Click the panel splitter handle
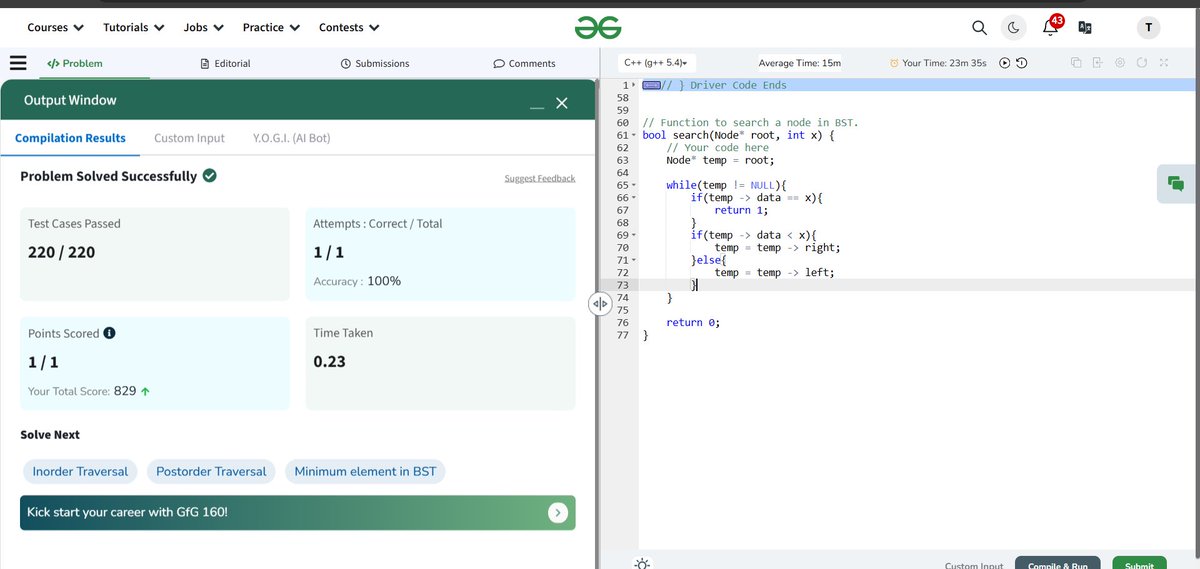This screenshot has height=569, width=1200. coord(599,303)
